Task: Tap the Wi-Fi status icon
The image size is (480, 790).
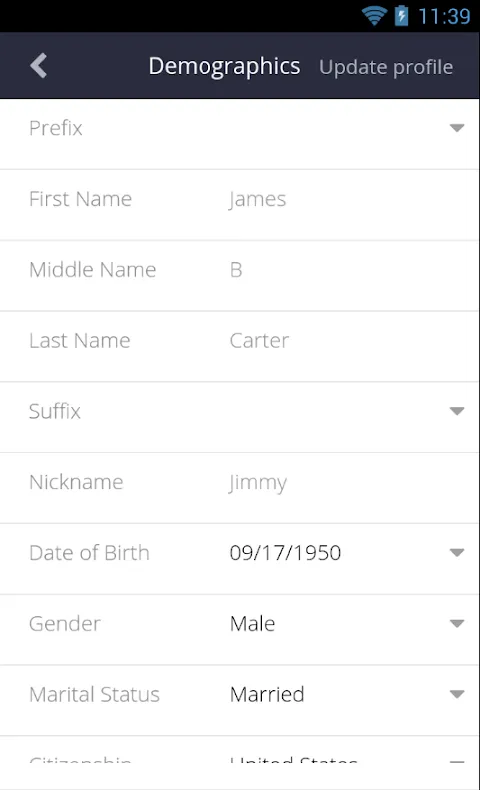Action: [374, 16]
